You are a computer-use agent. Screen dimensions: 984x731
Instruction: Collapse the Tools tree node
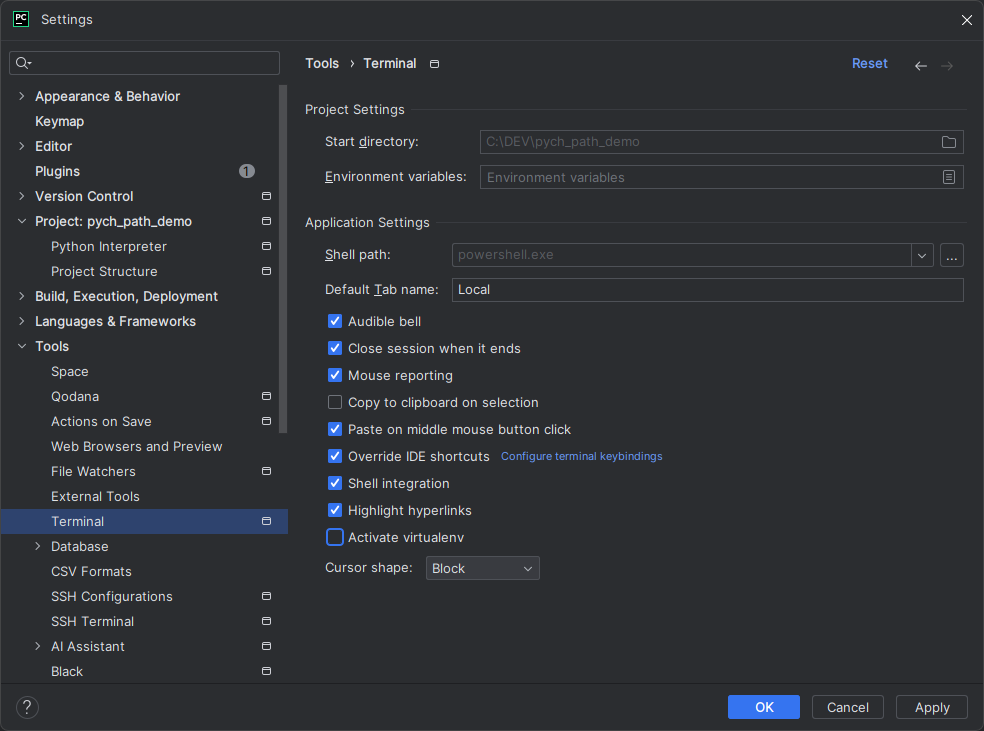click(x=22, y=346)
